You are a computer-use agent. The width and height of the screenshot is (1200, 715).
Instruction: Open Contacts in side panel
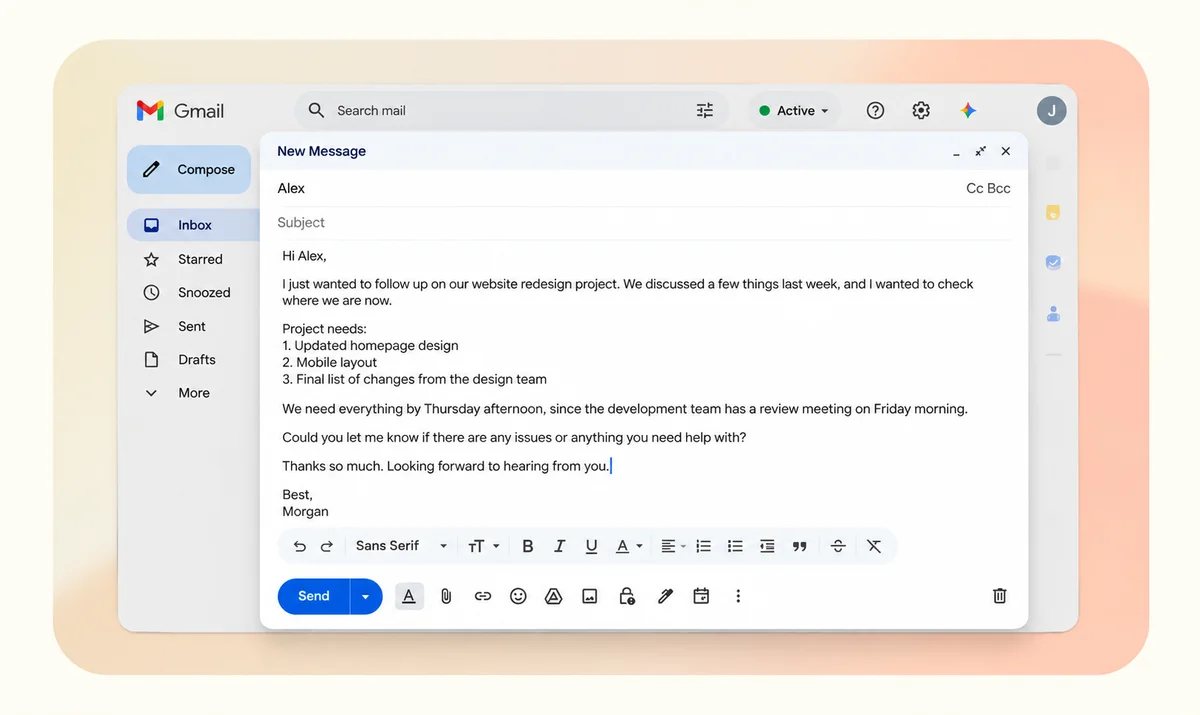1053,313
